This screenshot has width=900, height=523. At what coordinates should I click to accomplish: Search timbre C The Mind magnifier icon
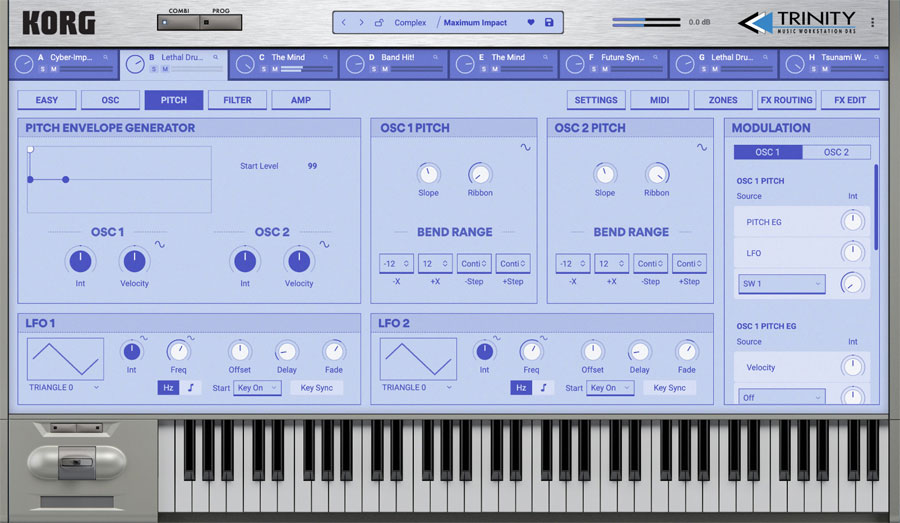pyautogui.click(x=325, y=57)
